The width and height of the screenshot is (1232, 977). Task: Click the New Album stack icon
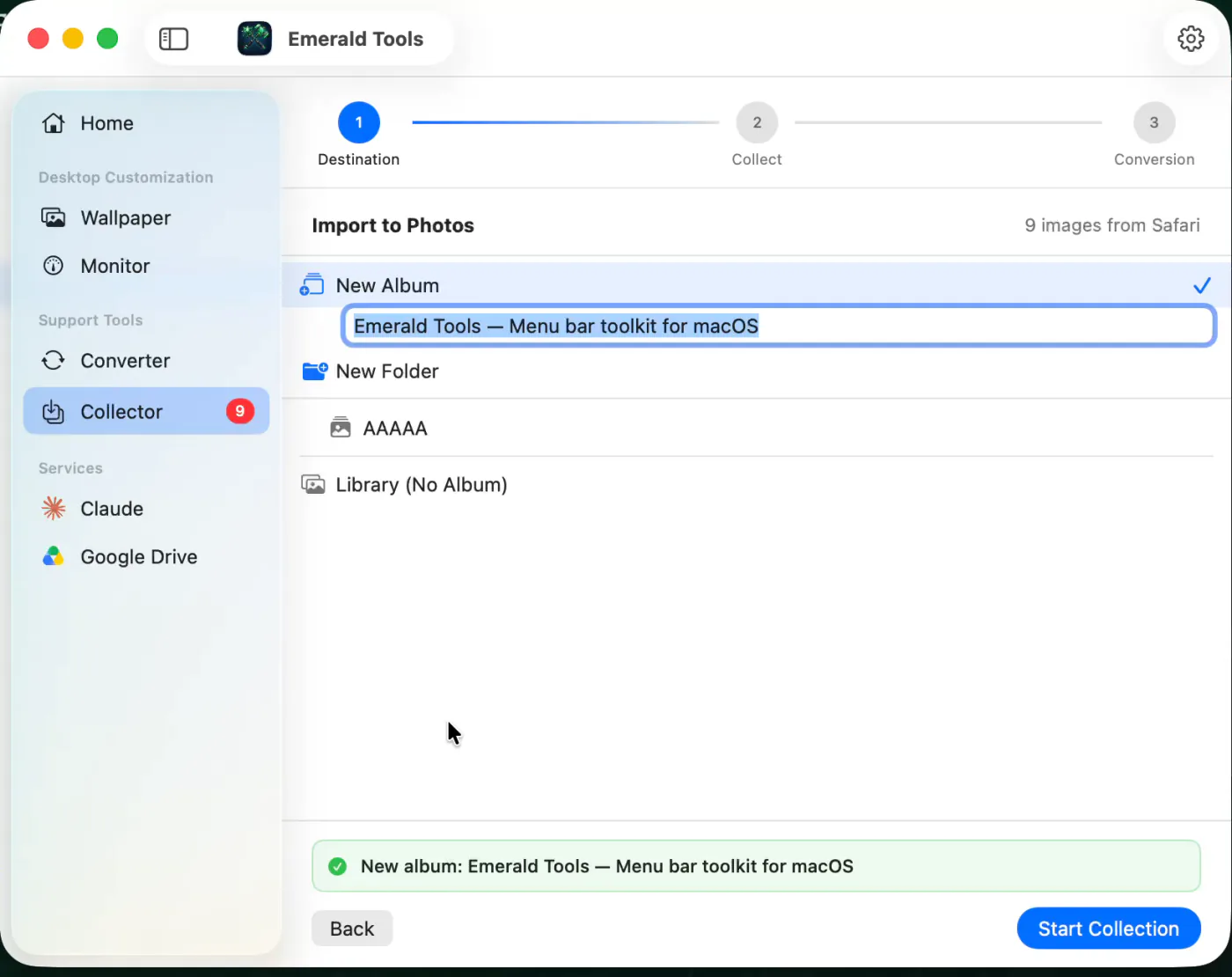point(312,284)
